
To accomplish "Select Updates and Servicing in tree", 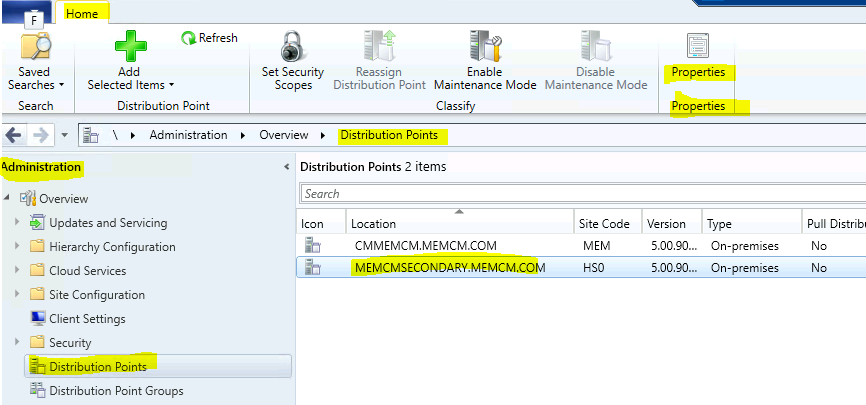I will click(108, 223).
